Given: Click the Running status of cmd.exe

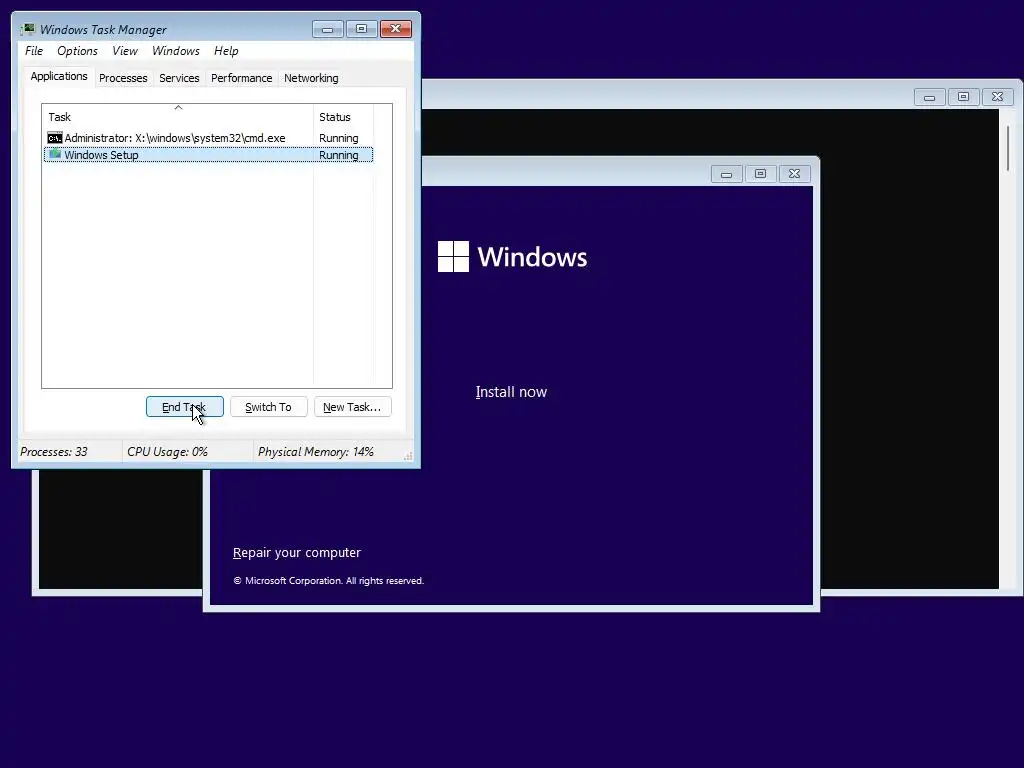Looking at the screenshot, I should (338, 138).
